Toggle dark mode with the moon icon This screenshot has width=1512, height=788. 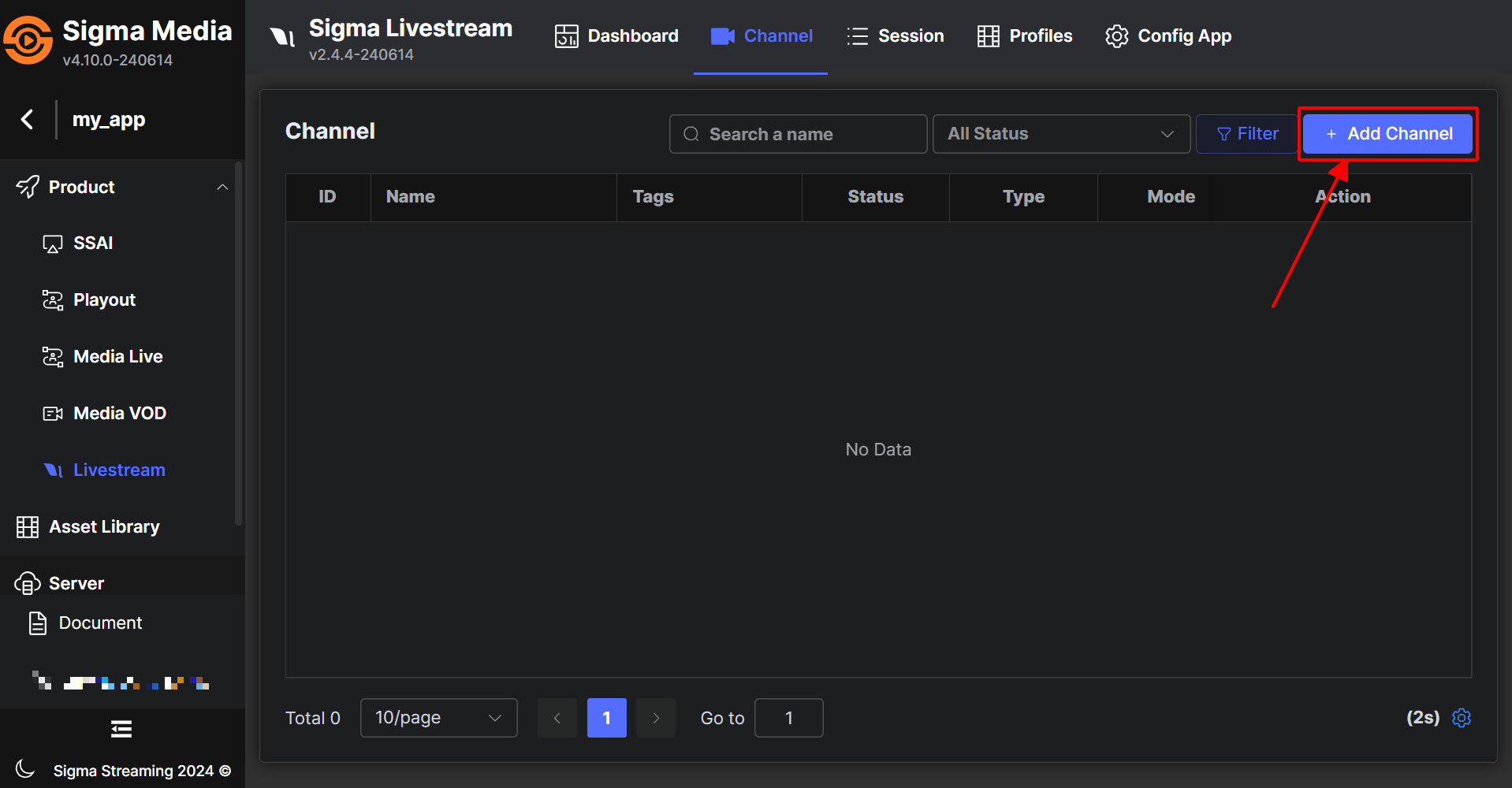(x=25, y=769)
